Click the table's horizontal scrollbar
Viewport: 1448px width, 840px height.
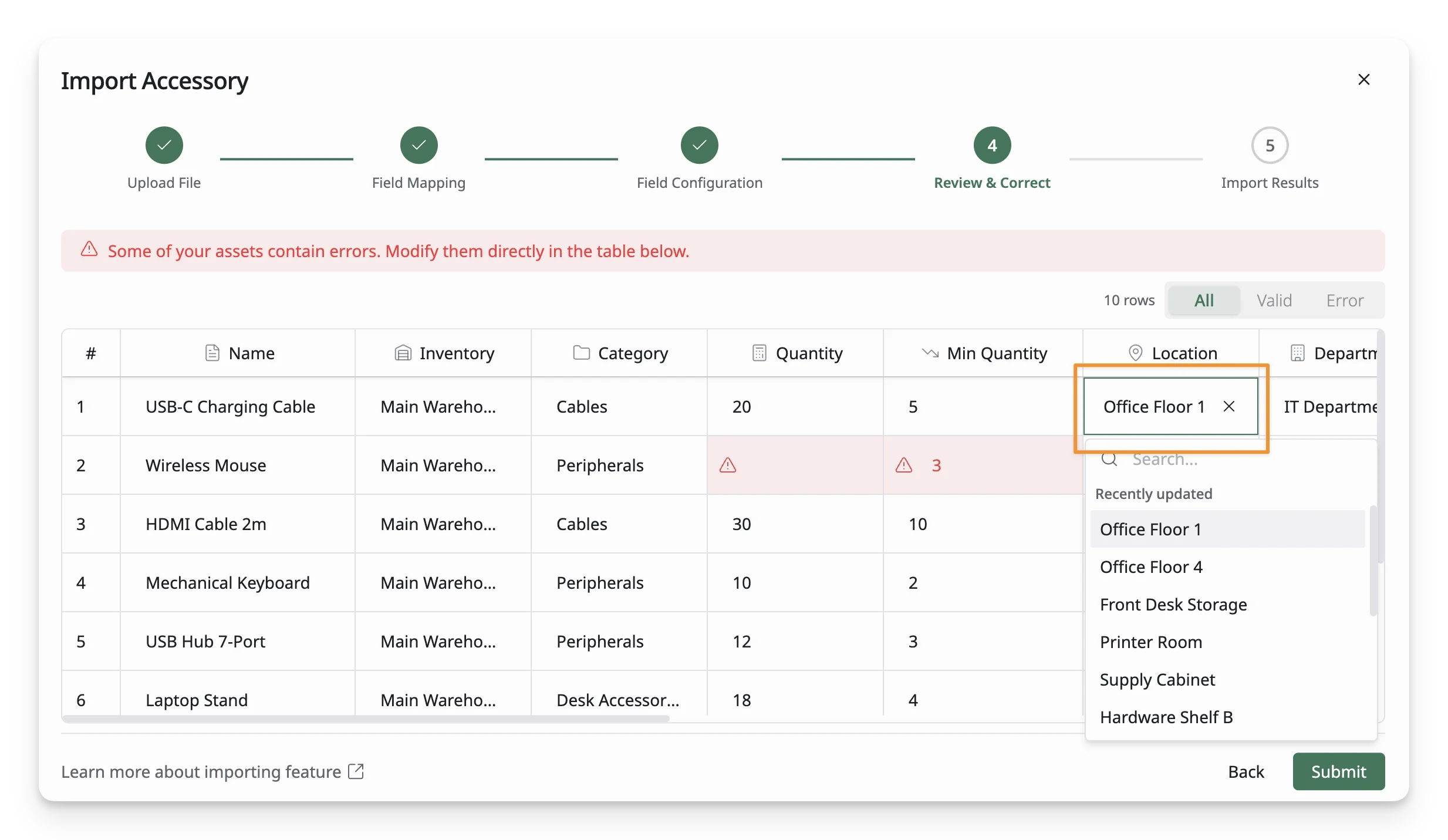[366, 718]
